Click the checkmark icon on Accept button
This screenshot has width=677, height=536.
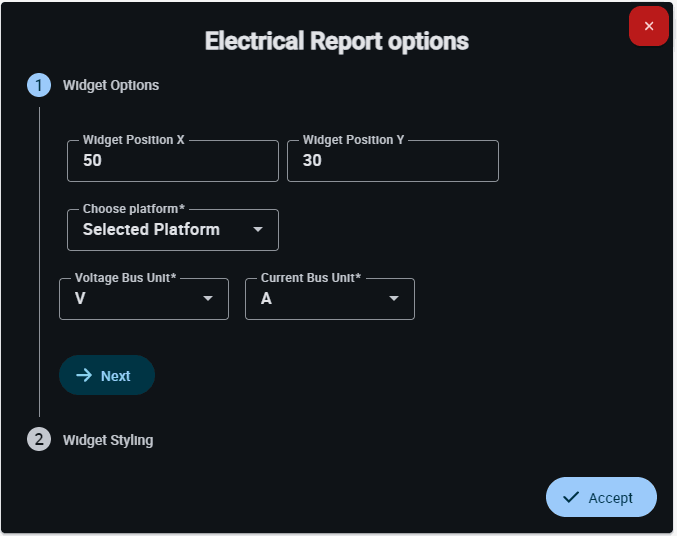point(571,497)
